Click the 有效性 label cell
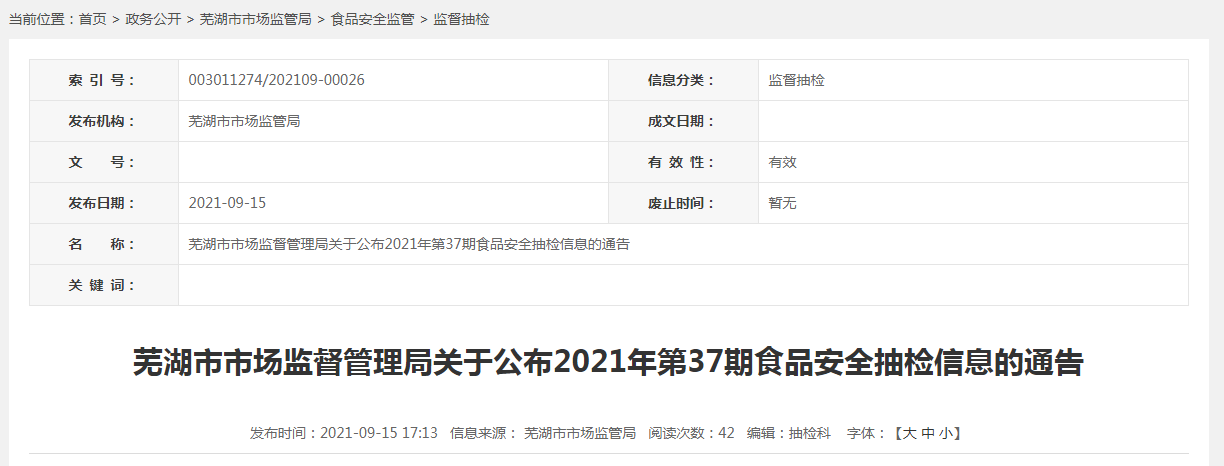 pyautogui.click(x=683, y=162)
